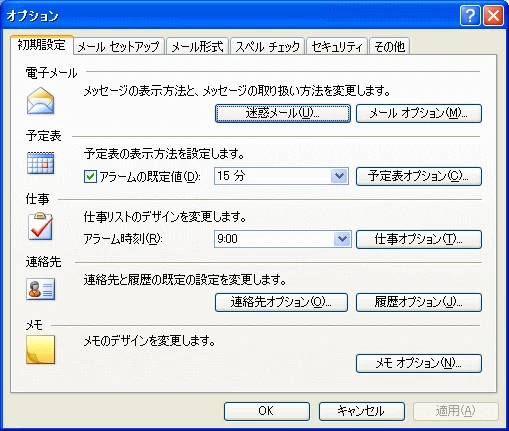509x431 pixels.
Task: Click the yellow sticky note icon
Action: tap(40, 350)
